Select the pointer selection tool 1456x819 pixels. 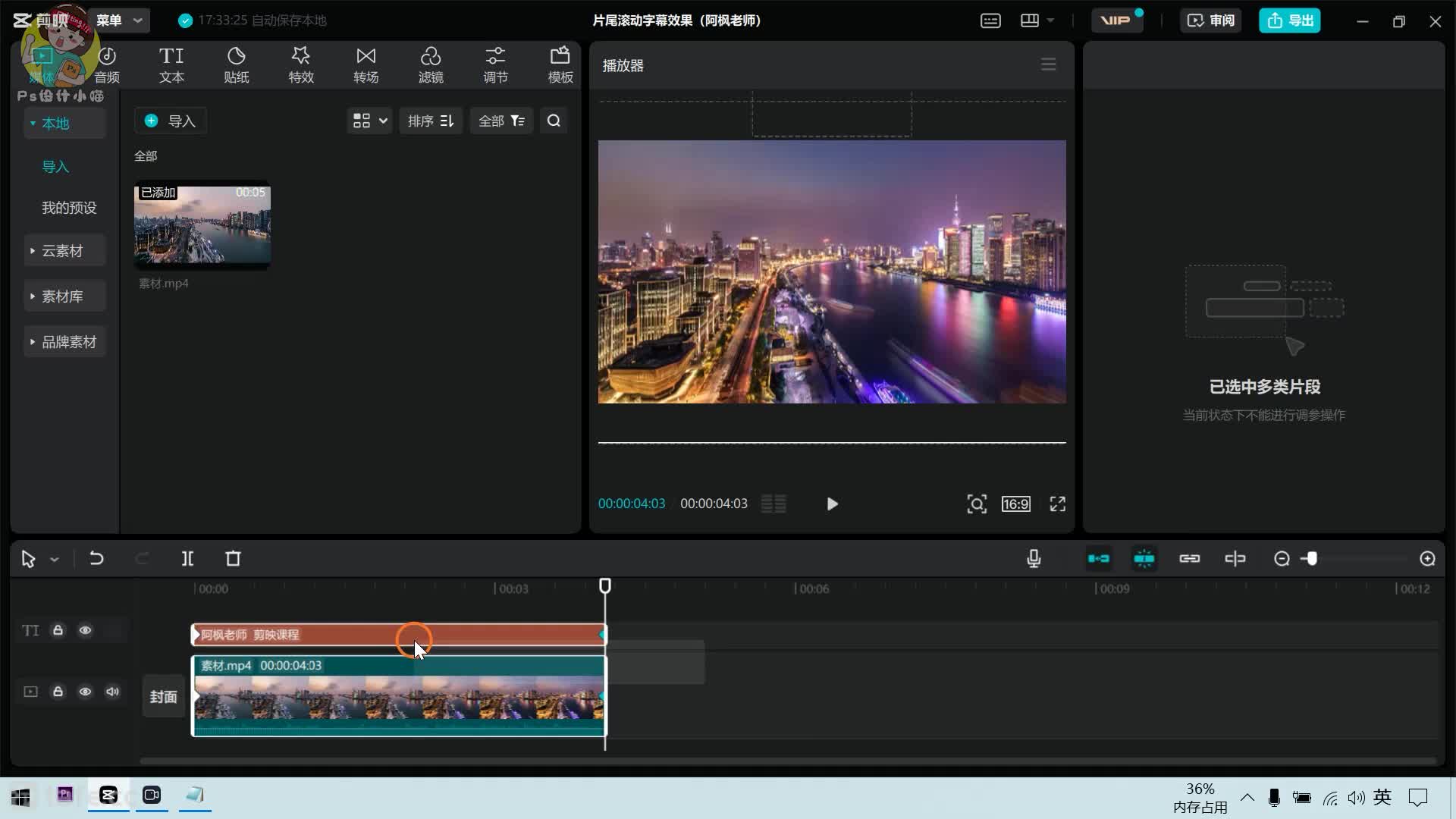tap(28, 560)
